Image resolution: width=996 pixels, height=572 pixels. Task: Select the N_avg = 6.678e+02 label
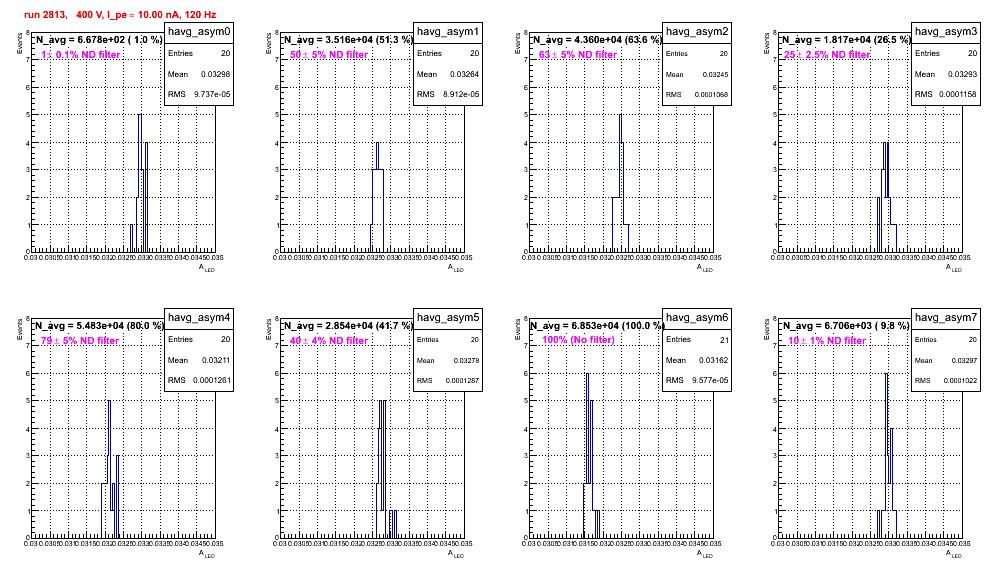[x=98, y=39]
